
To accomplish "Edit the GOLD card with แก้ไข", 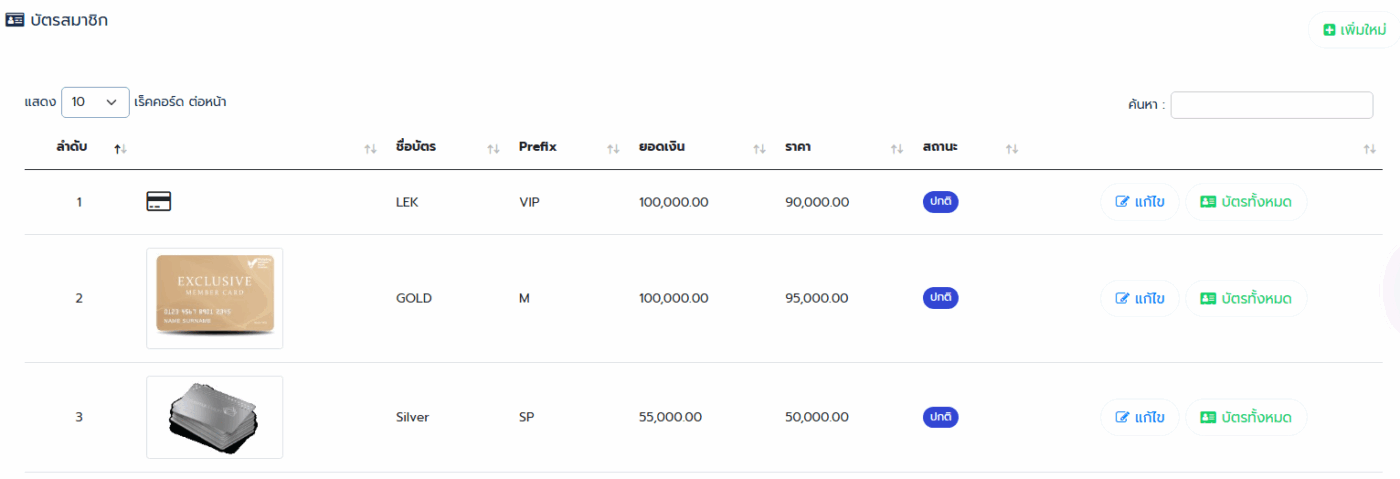I will 1140,298.
